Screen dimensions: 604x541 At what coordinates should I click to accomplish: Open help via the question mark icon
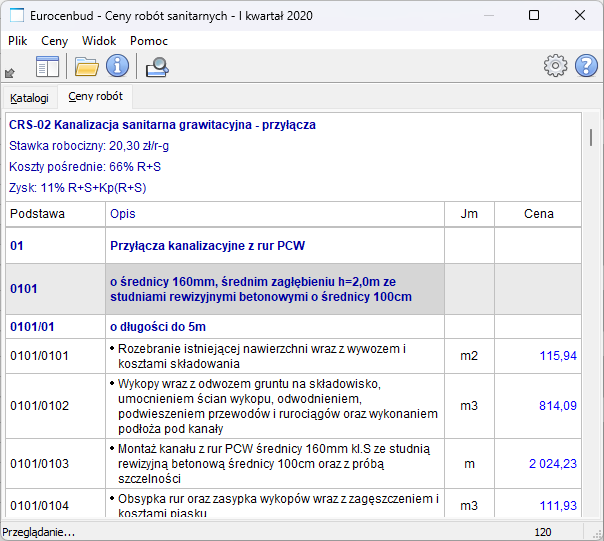coord(586,67)
